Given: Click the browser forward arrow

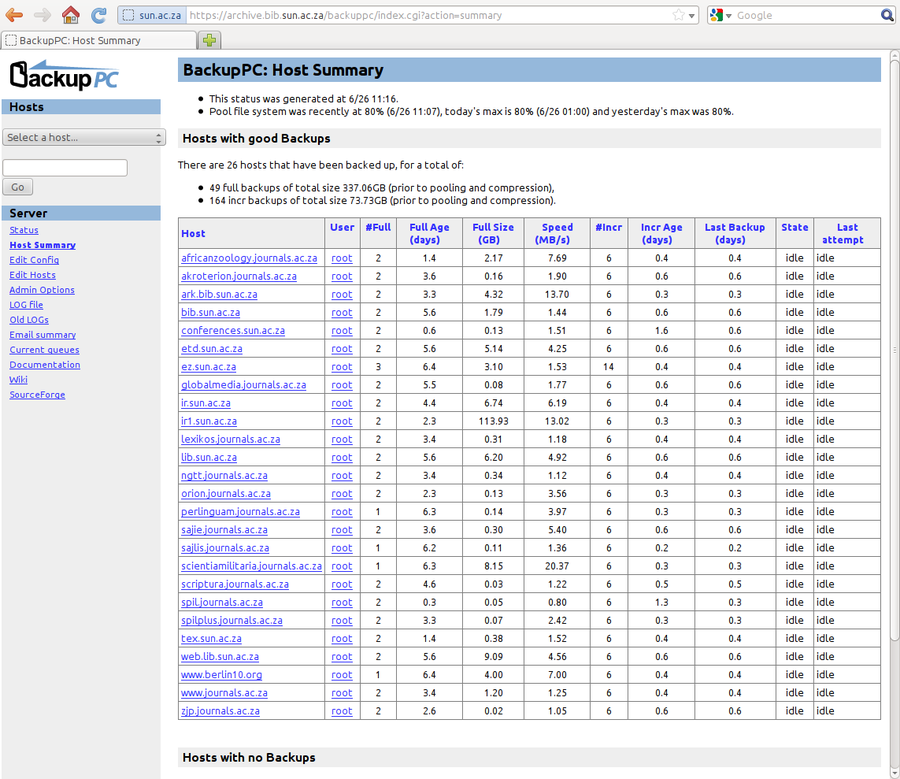Looking at the screenshot, I should (x=42, y=15).
